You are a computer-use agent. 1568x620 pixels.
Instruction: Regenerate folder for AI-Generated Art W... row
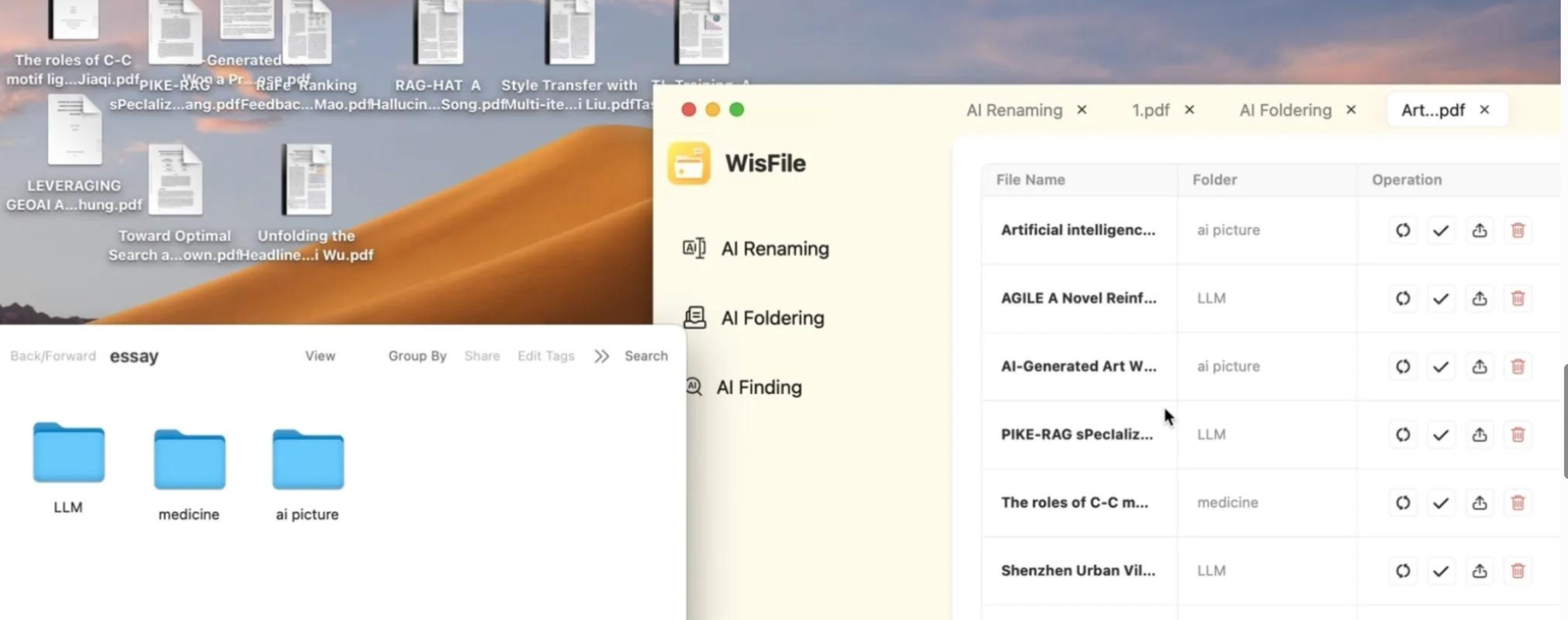coord(1403,367)
